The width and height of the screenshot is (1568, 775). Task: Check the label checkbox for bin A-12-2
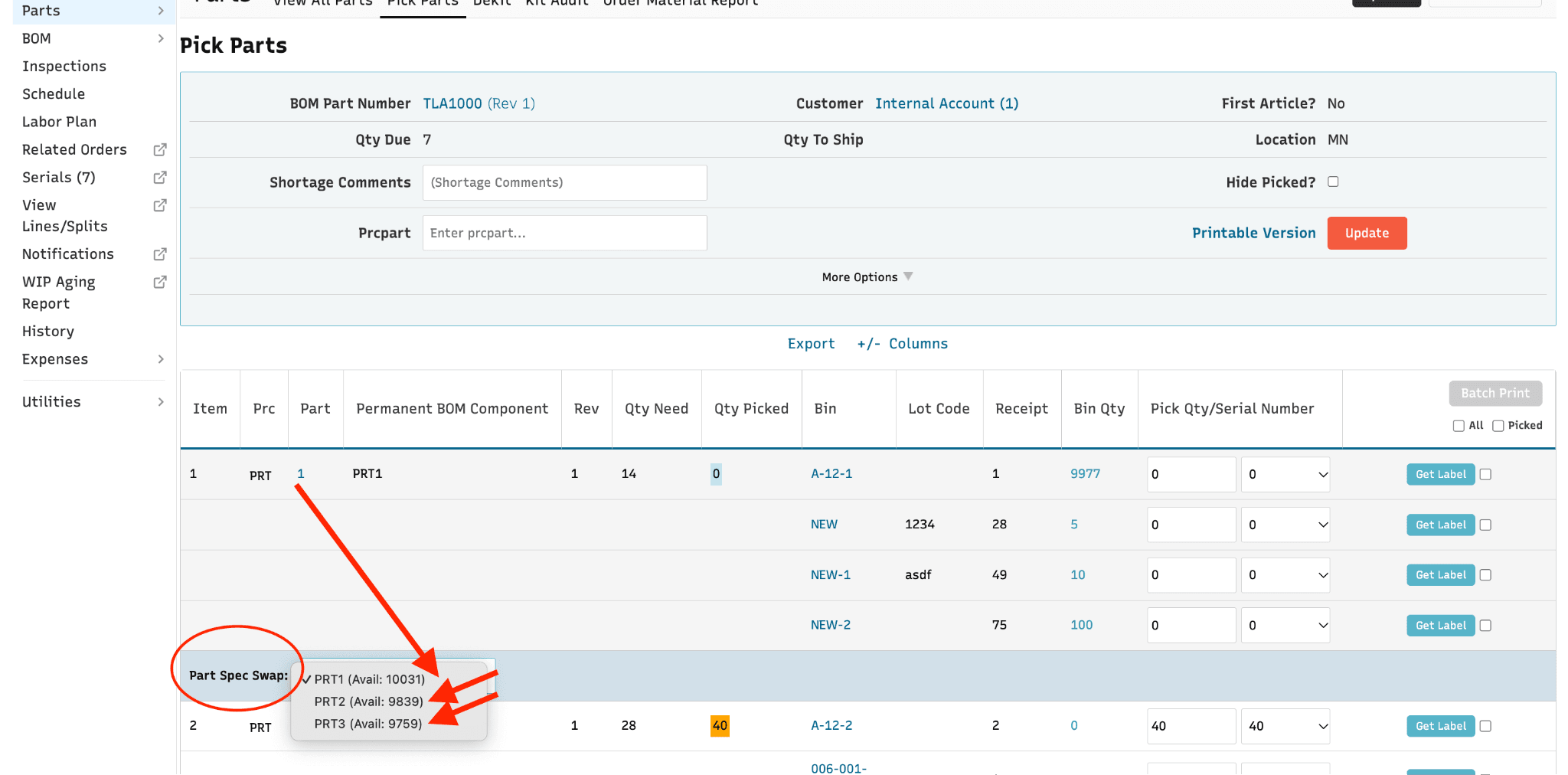click(1485, 726)
